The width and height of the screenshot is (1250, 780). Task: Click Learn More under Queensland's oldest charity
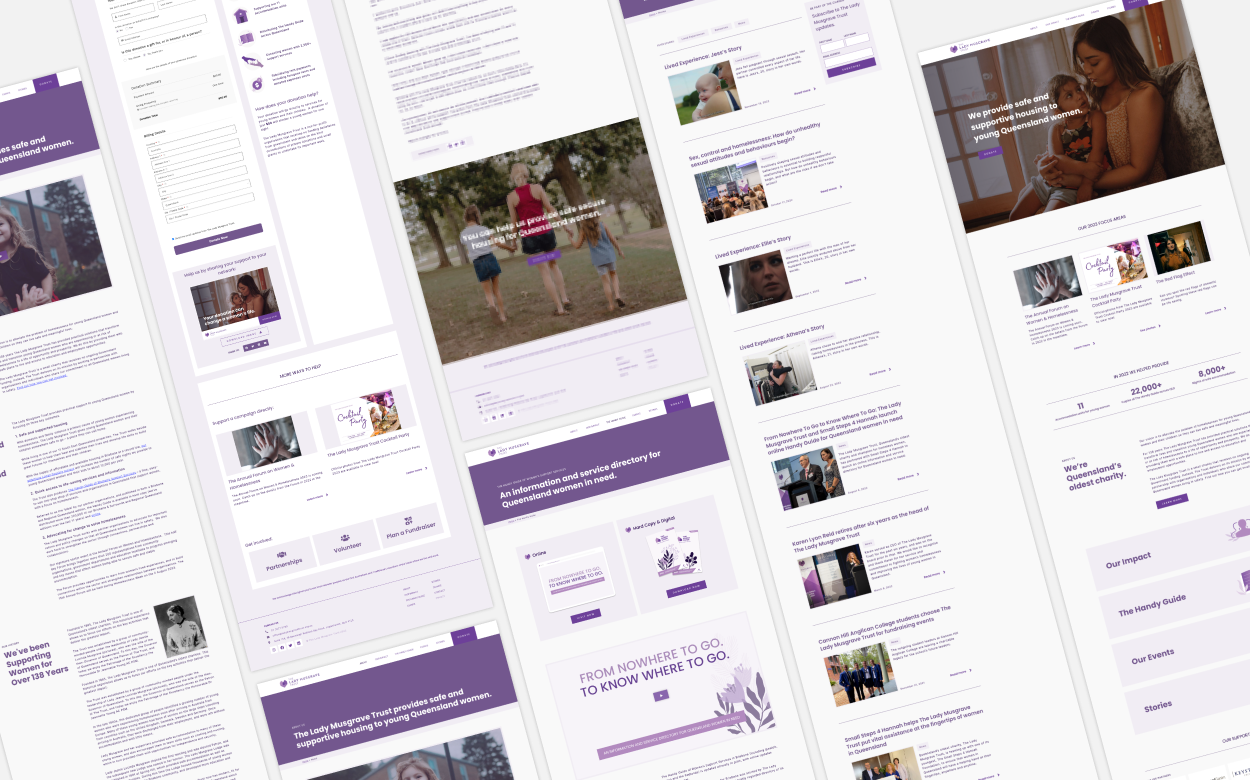click(1171, 499)
